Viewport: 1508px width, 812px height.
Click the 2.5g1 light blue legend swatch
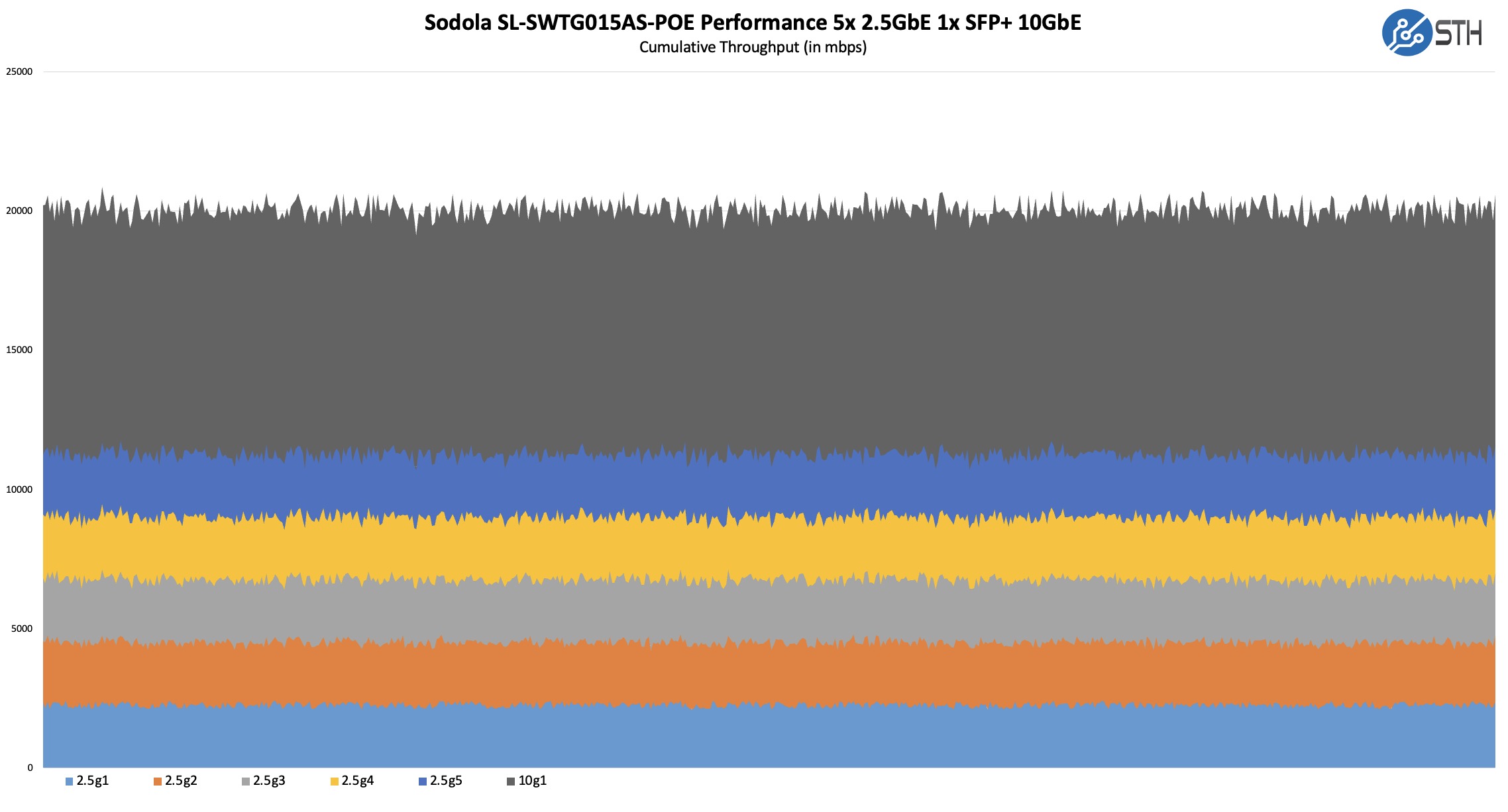(x=69, y=782)
